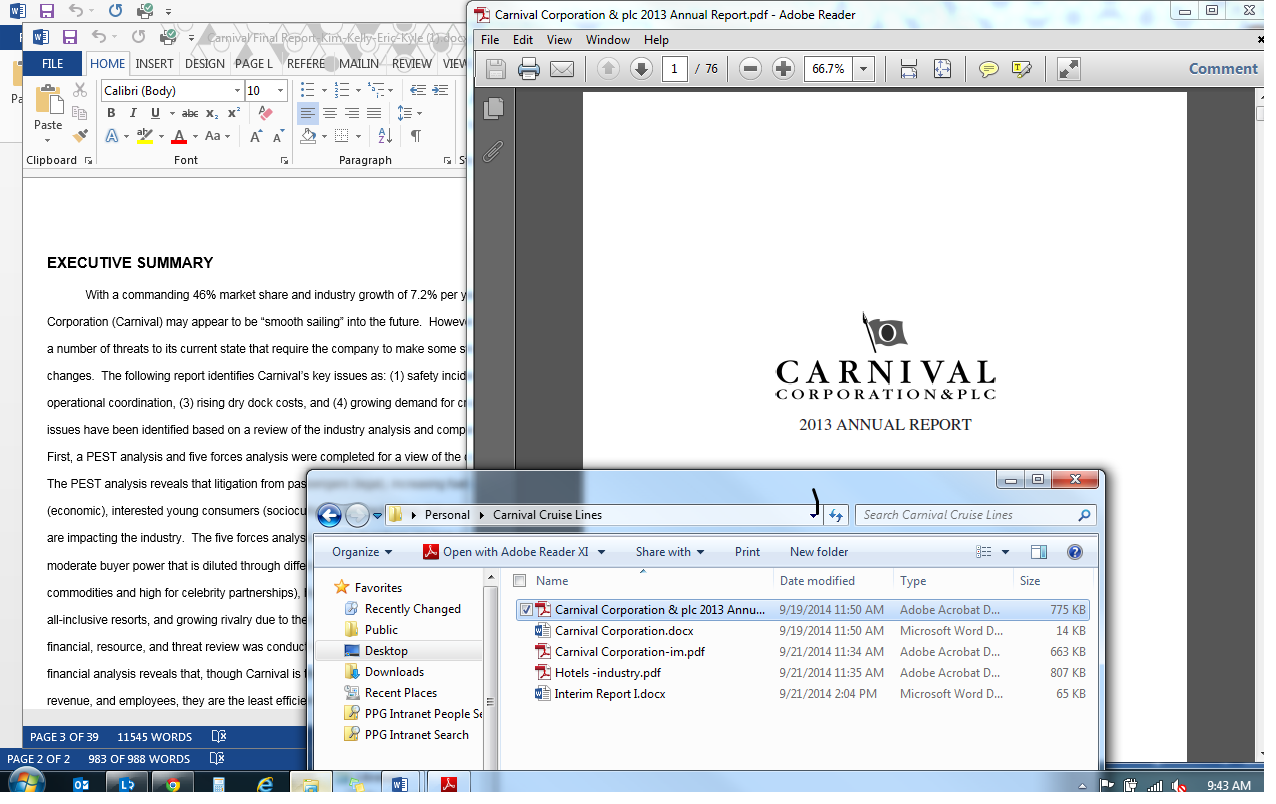This screenshot has height=804, width=1276.
Task: Open the Organize dropdown in Explorer
Action: pos(362,552)
